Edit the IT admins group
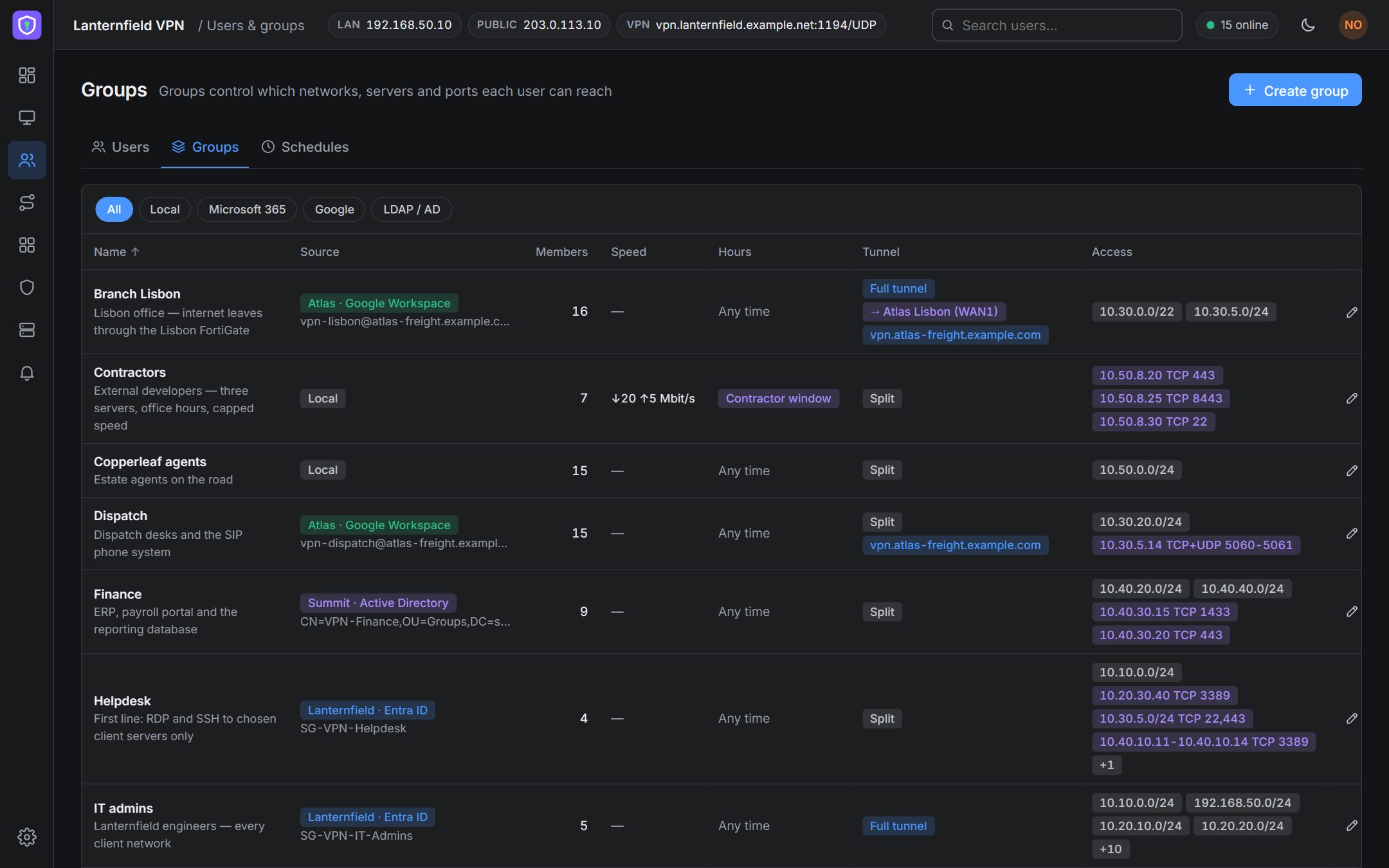 1352,826
